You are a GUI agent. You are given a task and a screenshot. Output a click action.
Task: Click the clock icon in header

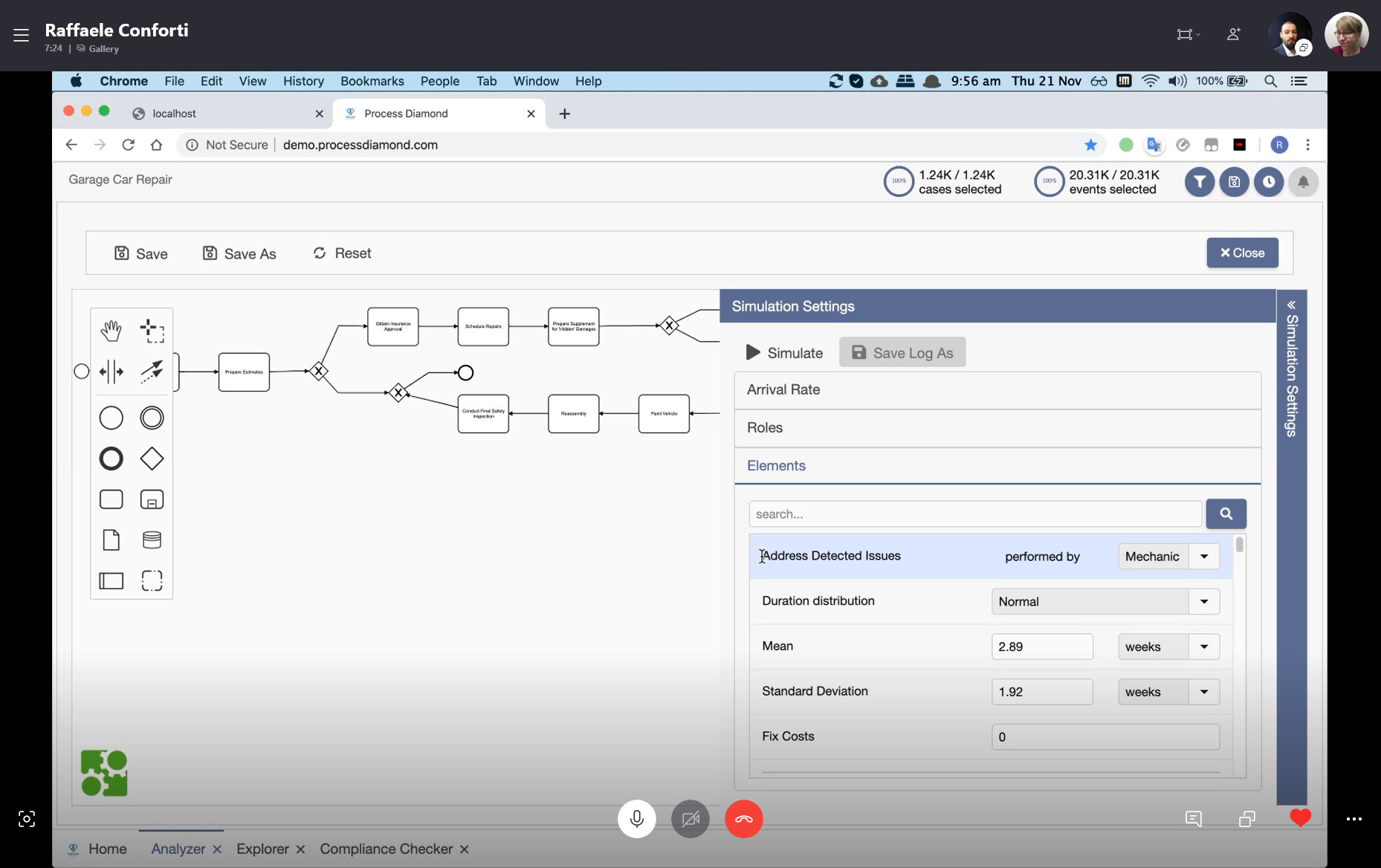click(x=1269, y=181)
